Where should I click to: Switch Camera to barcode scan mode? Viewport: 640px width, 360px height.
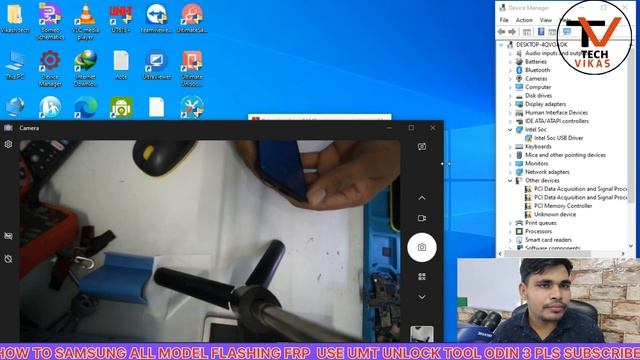coord(422,277)
